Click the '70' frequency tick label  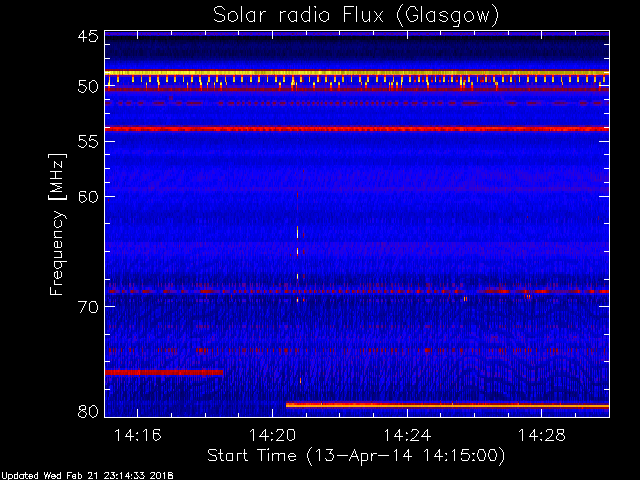88,307
